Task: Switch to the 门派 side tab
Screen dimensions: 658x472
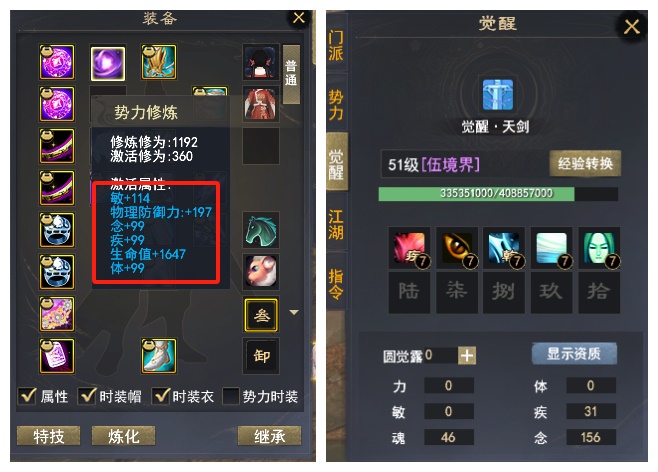Action: tap(336, 45)
